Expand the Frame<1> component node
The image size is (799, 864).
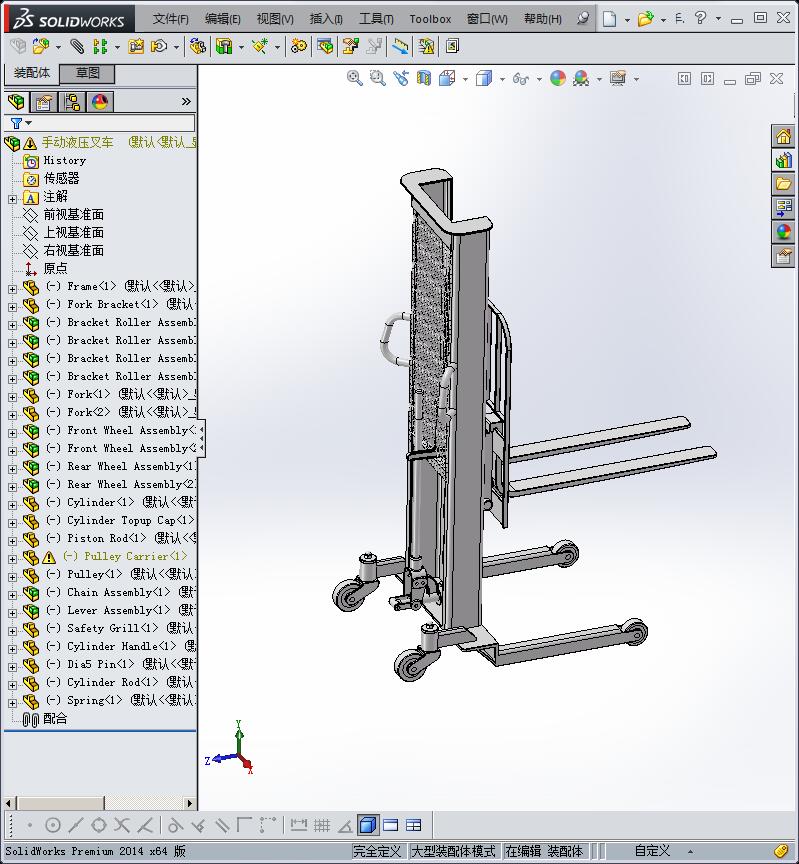click(x=12, y=289)
